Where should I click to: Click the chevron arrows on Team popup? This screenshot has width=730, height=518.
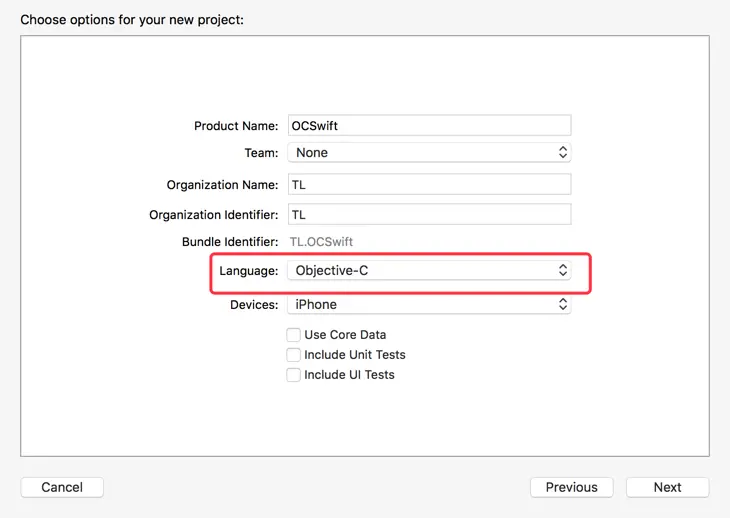[x=563, y=153]
